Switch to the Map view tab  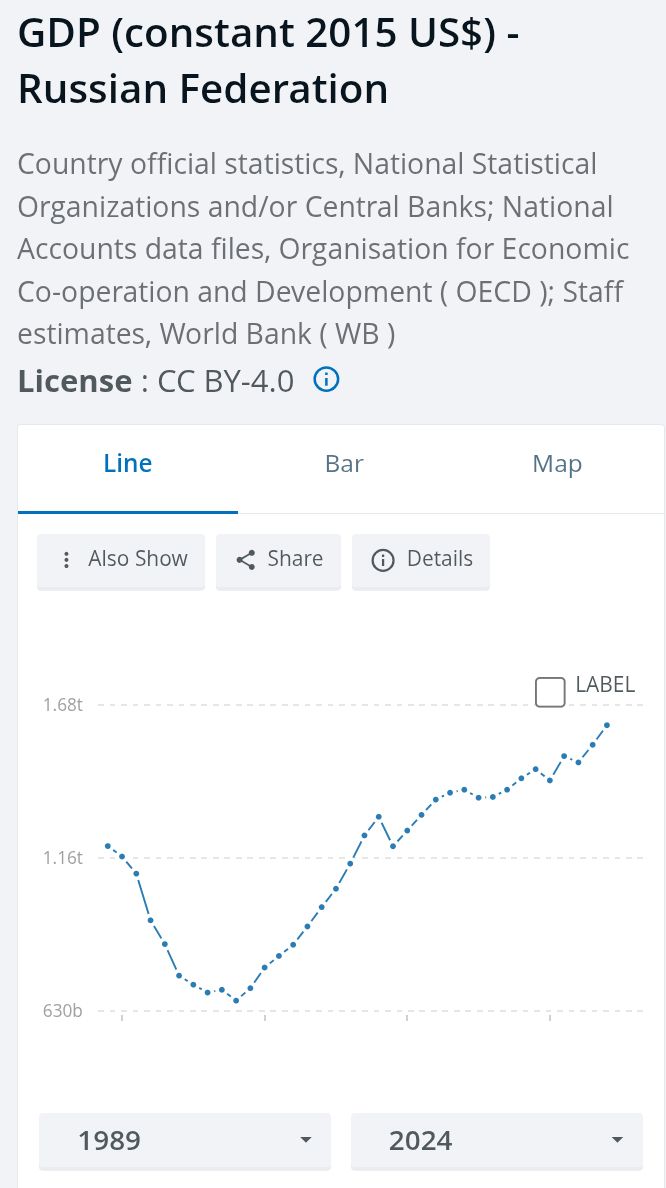tap(557, 464)
